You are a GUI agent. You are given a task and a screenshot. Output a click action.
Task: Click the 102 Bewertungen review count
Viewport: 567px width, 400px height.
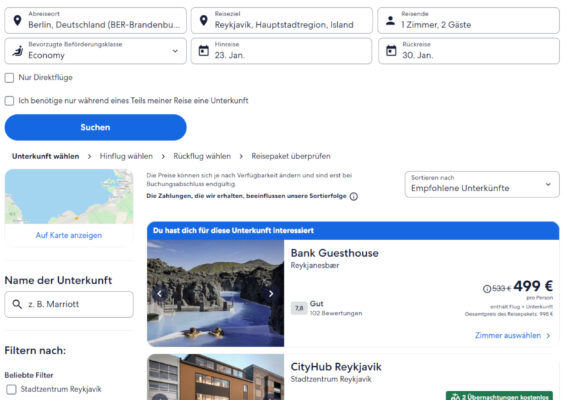click(336, 313)
